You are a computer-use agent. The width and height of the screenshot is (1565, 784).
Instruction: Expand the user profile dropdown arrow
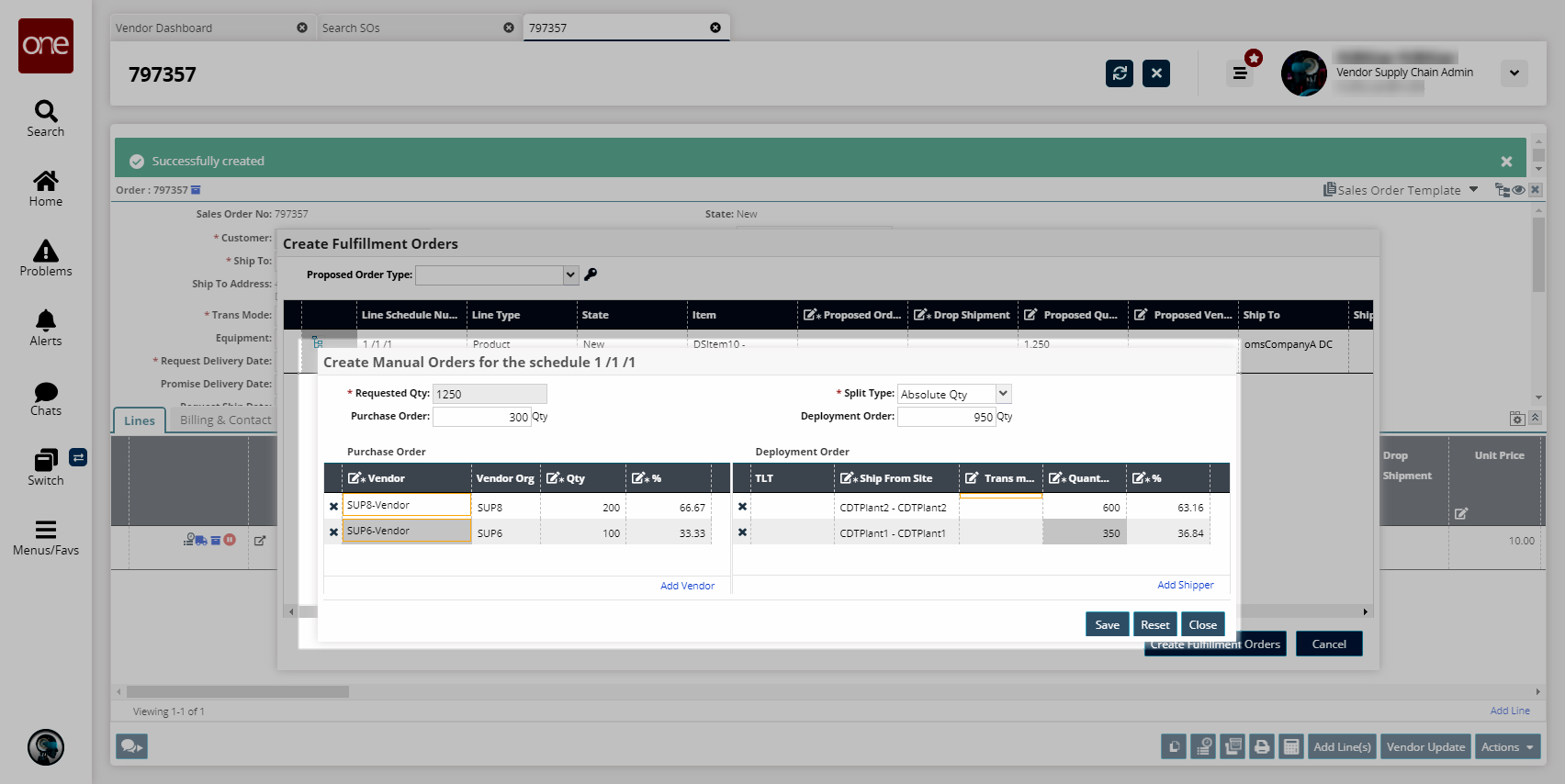click(x=1514, y=73)
